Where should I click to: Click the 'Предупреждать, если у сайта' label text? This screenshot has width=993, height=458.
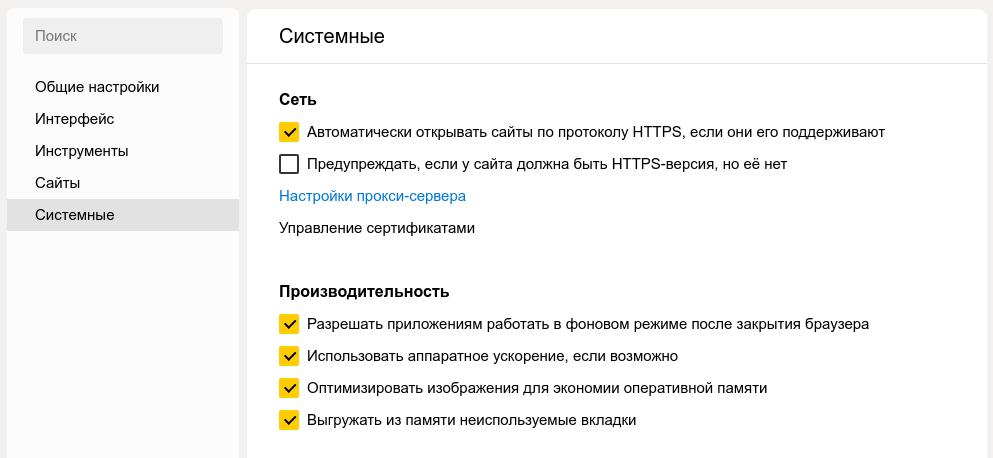click(x=547, y=164)
